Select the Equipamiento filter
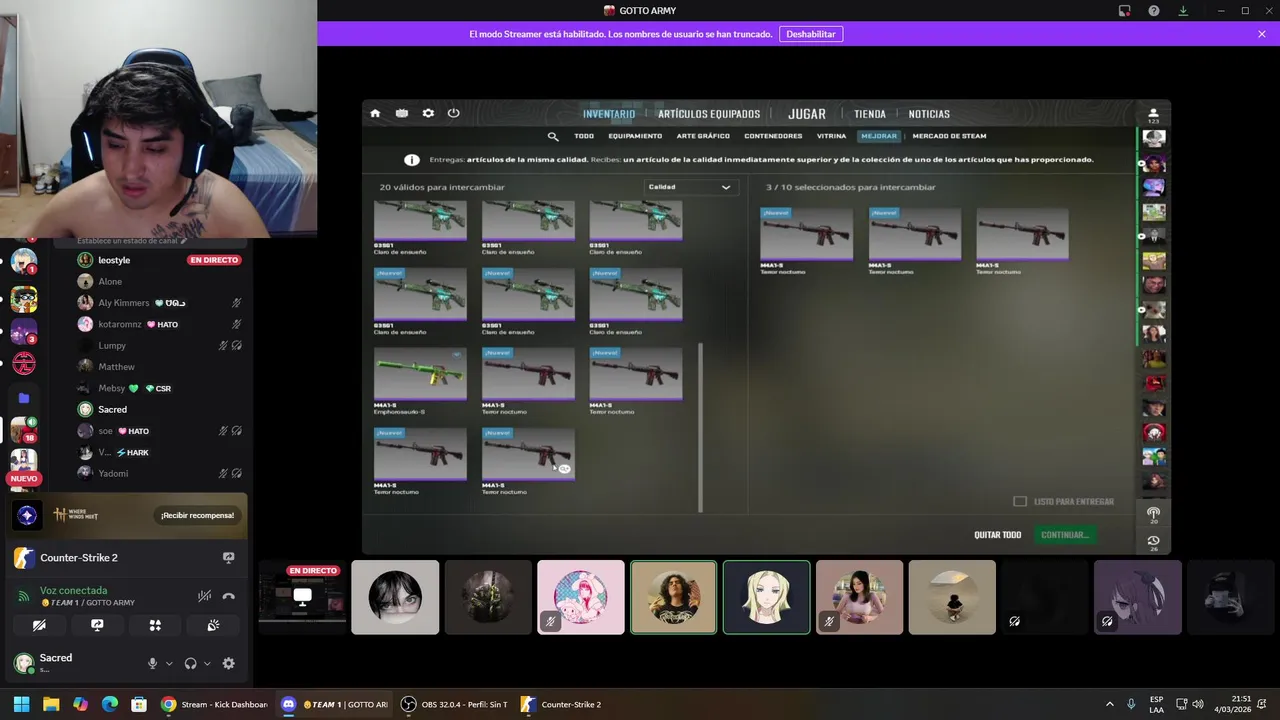Viewport: 1280px width, 720px height. coord(635,136)
